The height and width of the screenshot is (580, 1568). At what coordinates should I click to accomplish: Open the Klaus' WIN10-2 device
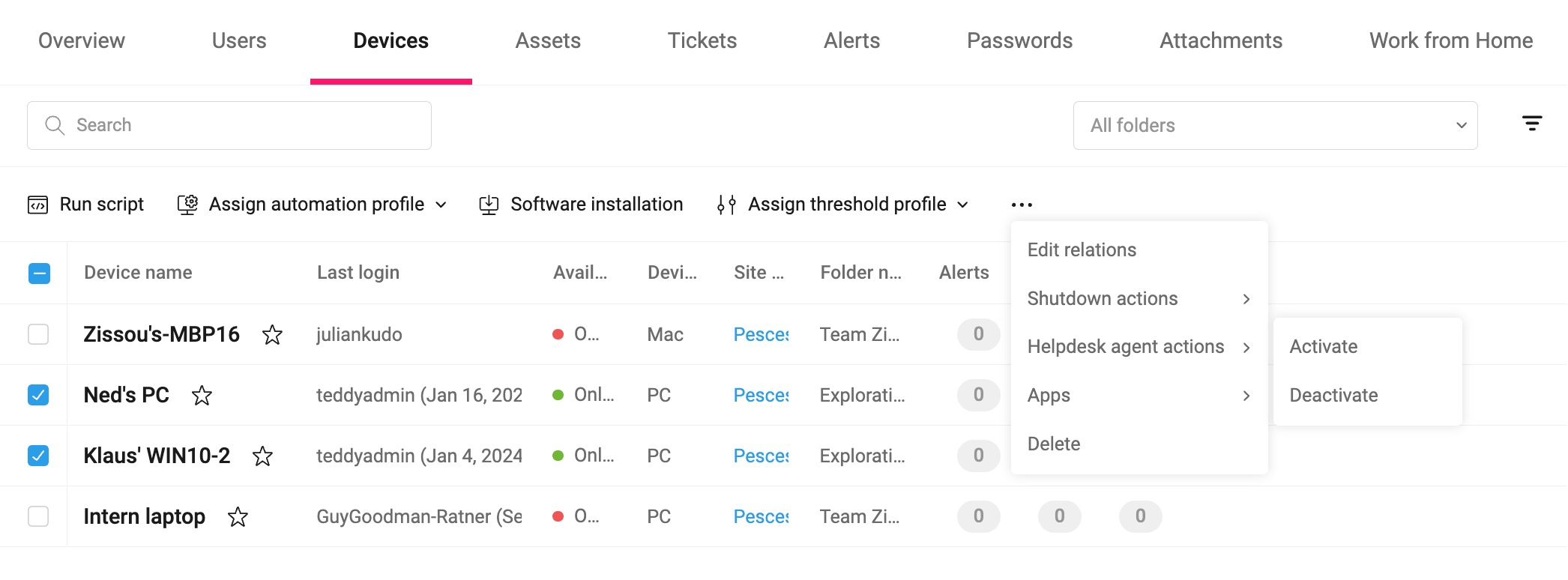pyautogui.click(x=157, y=456)
